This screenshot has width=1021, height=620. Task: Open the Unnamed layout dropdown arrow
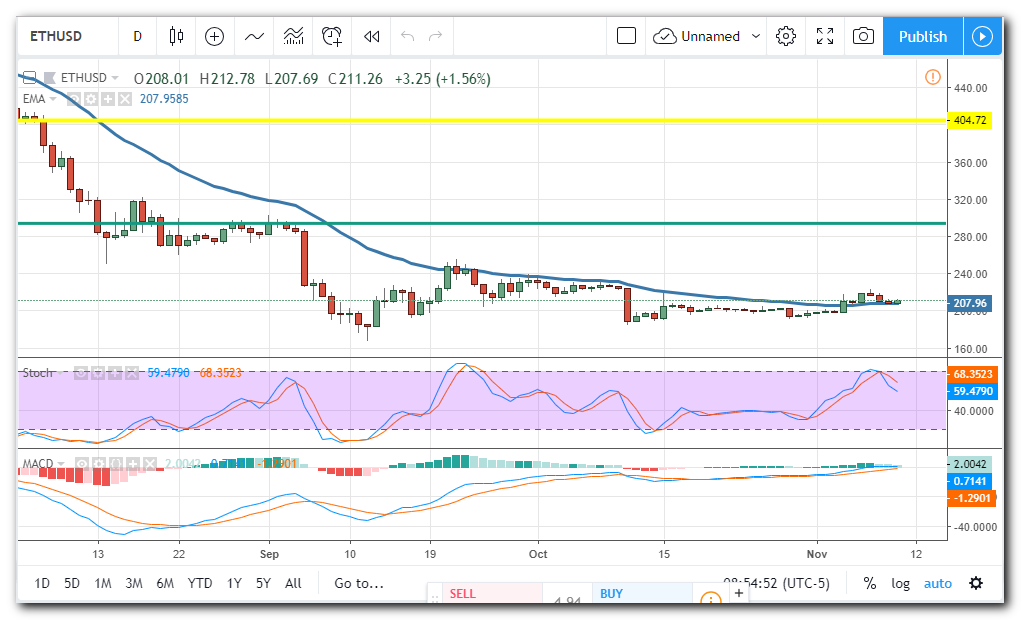click(755, 36)
